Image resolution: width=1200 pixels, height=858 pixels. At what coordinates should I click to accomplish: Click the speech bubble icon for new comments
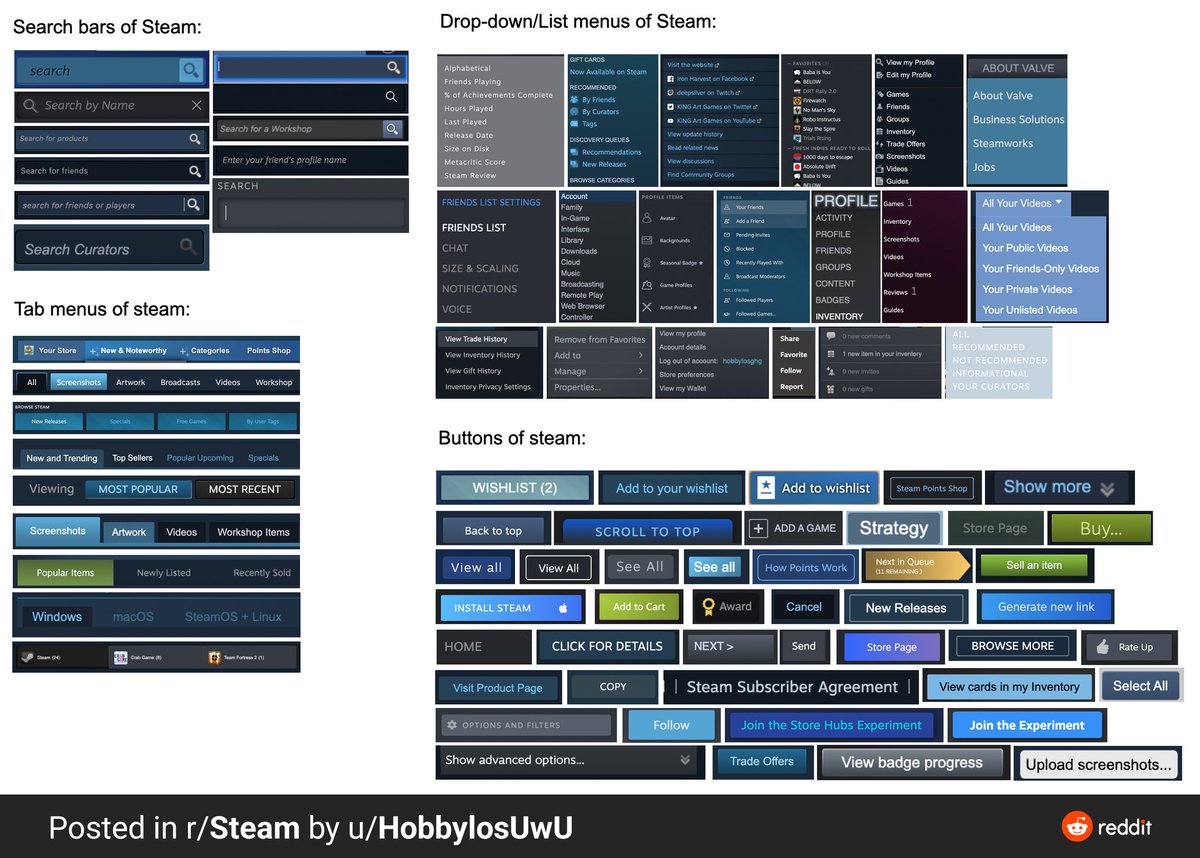click(x=831, y=336)
